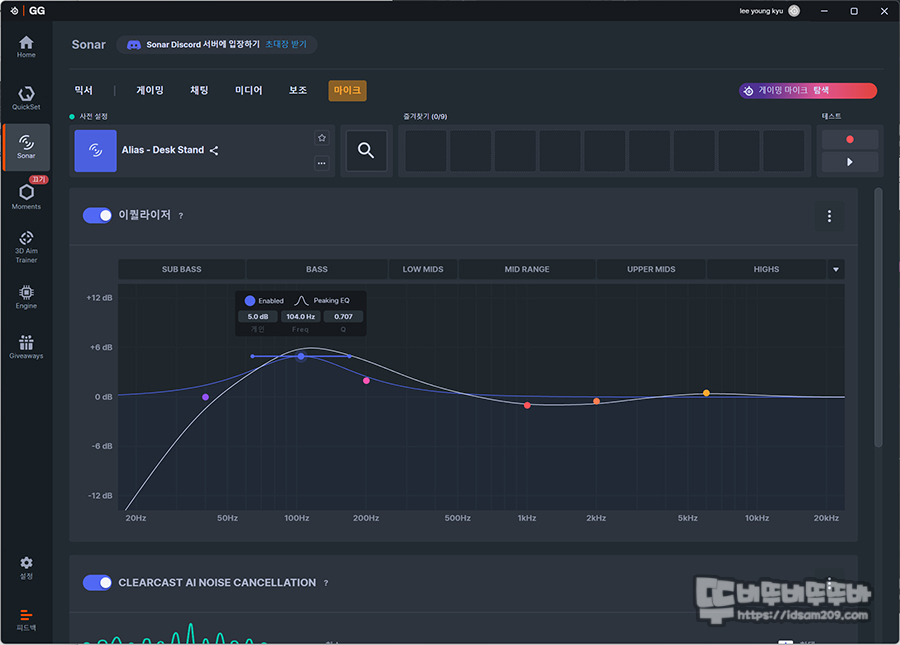900x645 pixels.
Task: Click the vertical scrollbar on the right
Action: (x=878, y=317)
